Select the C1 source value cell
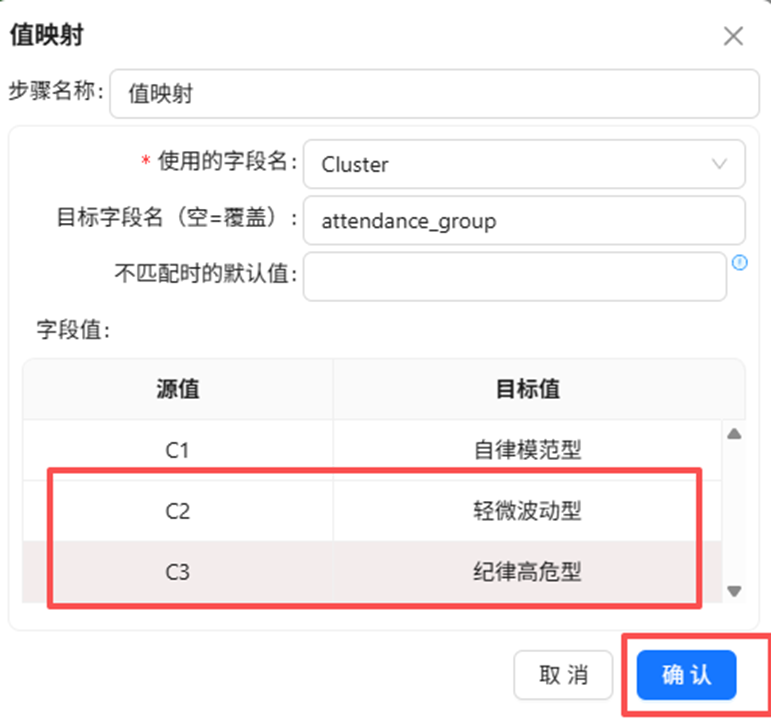This screenshot has width=771, height=725. 178,450
